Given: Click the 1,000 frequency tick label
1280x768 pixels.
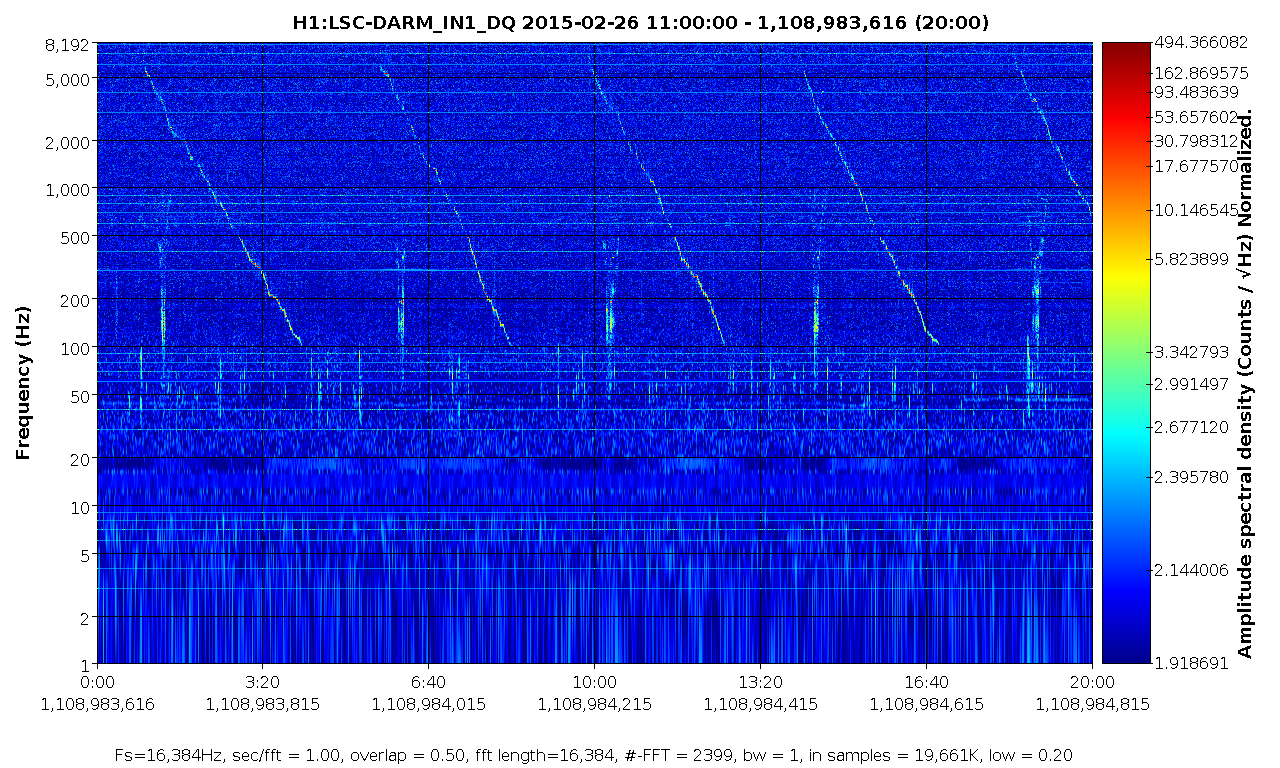Looking at the screenshot, I should point(69,189).
